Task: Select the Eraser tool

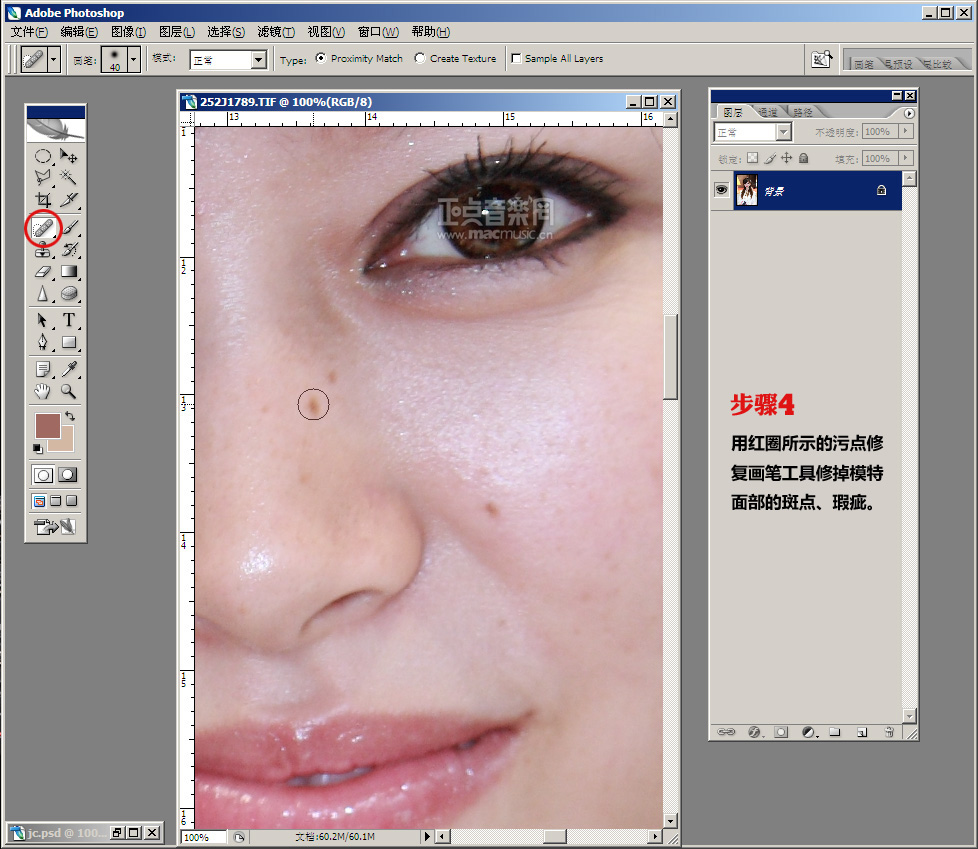Action: click(43, 271)
